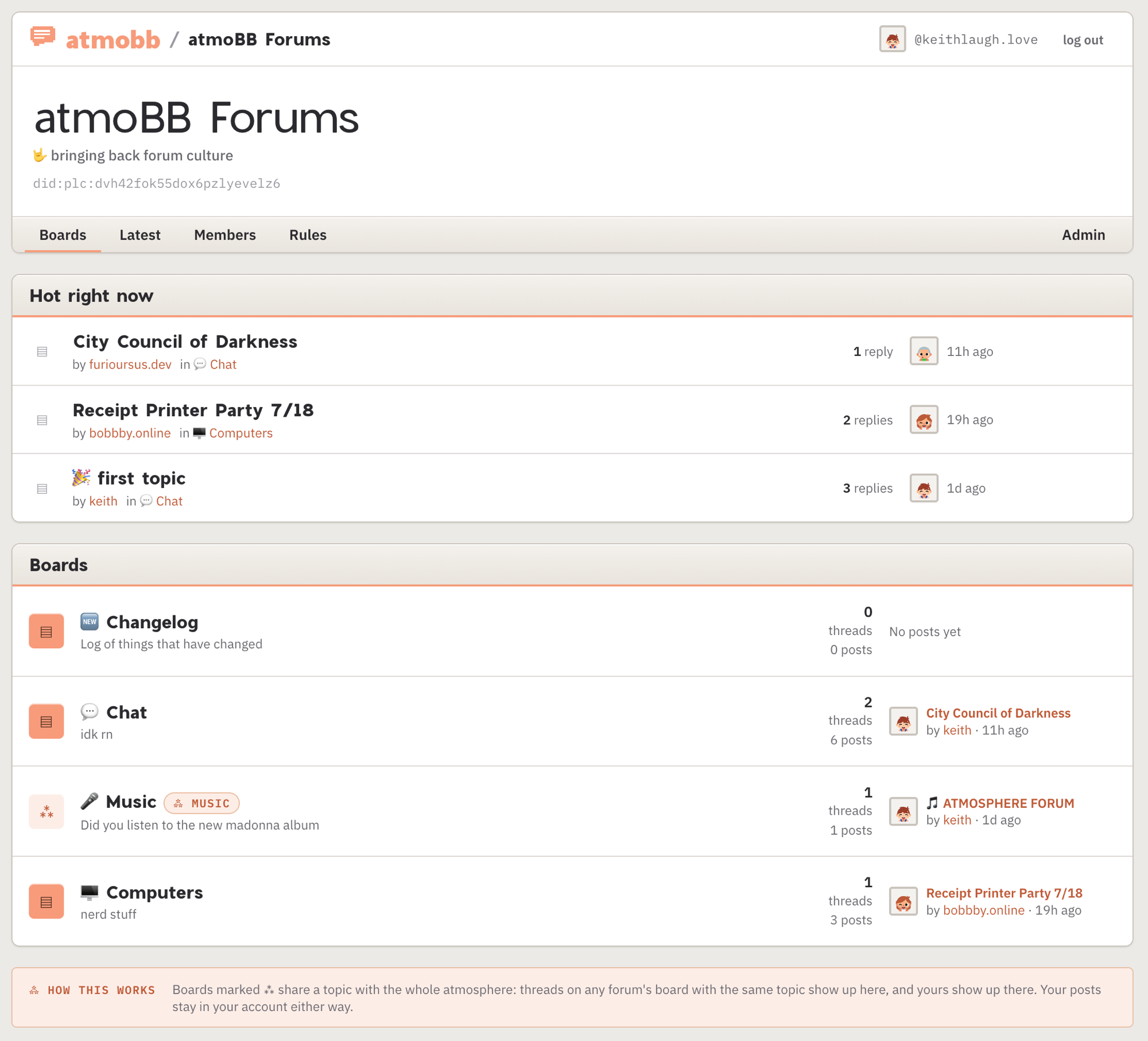
Task: Open City Council of Darkness in Chat board row
Action: (x=998, y=713)
